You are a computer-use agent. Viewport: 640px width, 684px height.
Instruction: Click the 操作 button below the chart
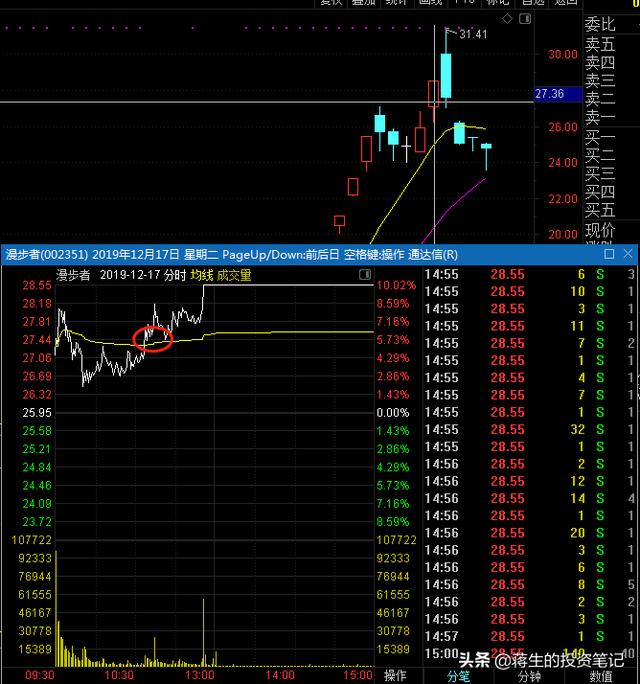[x=395, y=675]
